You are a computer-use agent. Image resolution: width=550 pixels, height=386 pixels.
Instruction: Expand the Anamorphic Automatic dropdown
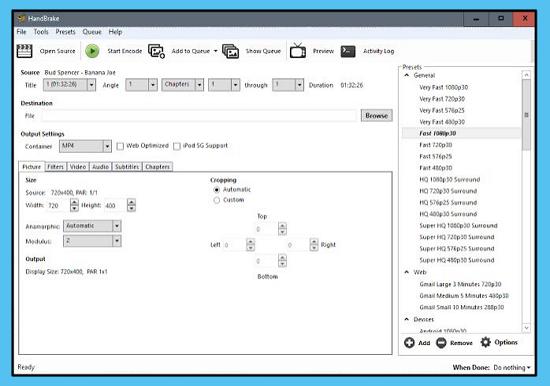click(92, 226)
